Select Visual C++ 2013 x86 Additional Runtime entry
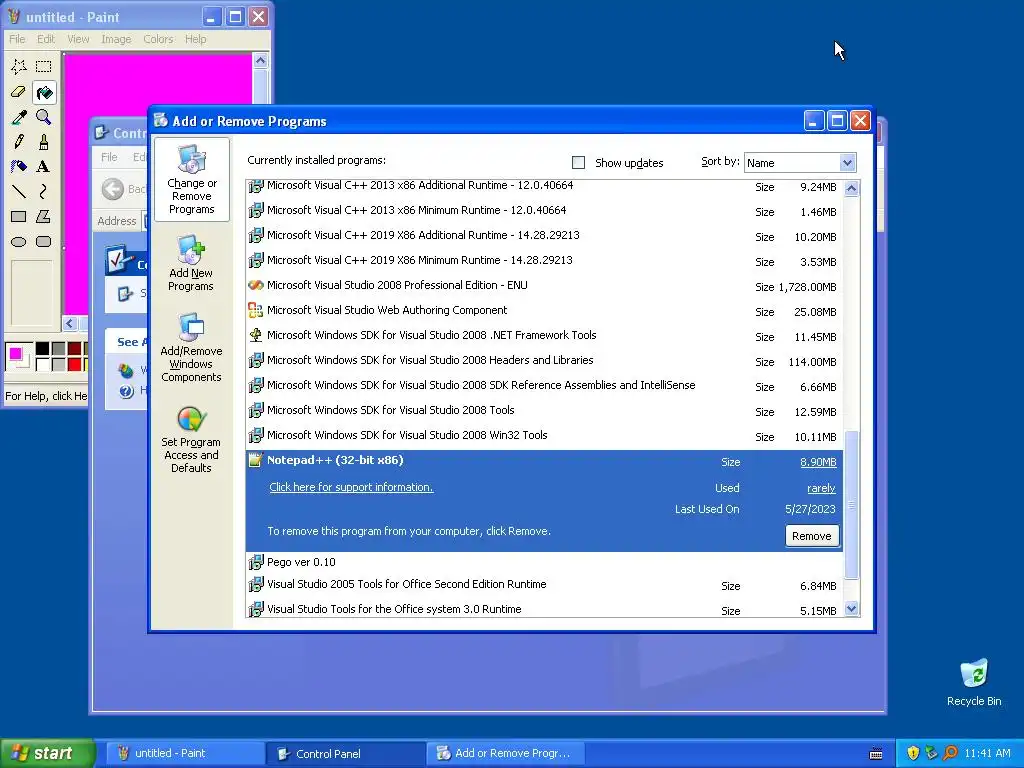Viewport: 1024px width, 768px height. [544, 187]
